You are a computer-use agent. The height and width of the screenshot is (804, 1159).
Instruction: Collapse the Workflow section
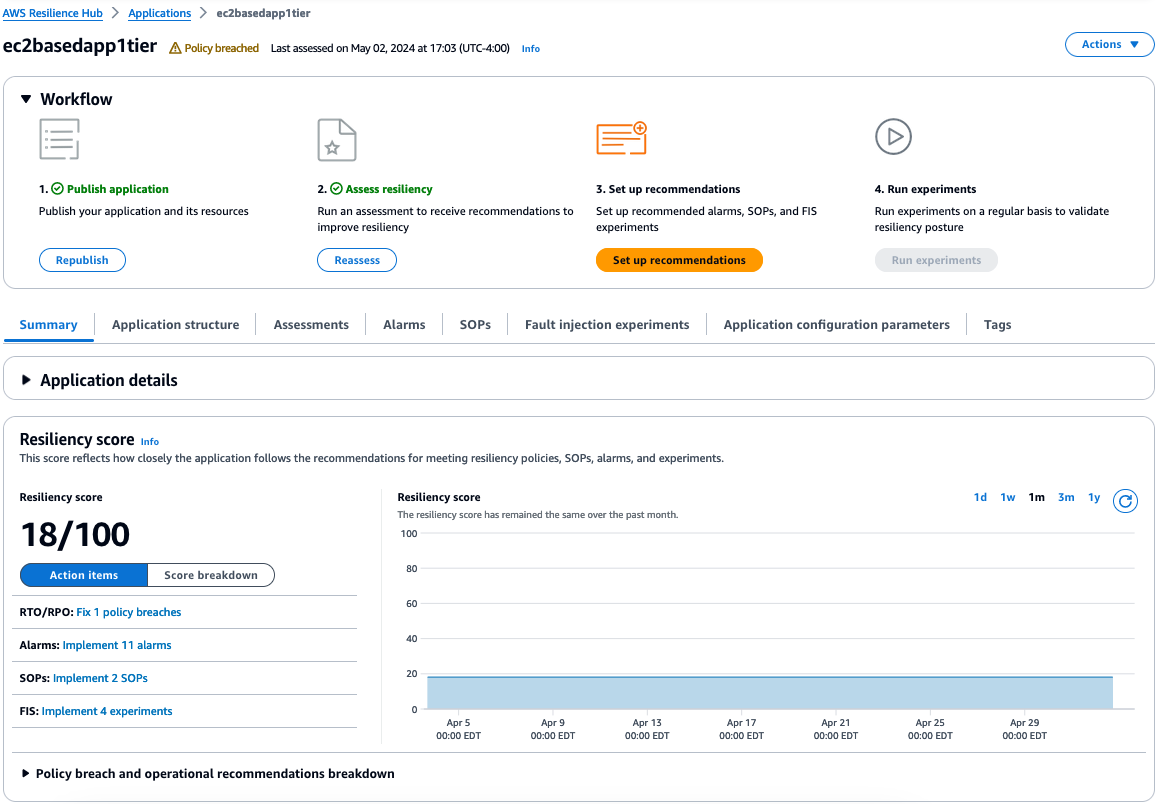click(x=26, y=99)
